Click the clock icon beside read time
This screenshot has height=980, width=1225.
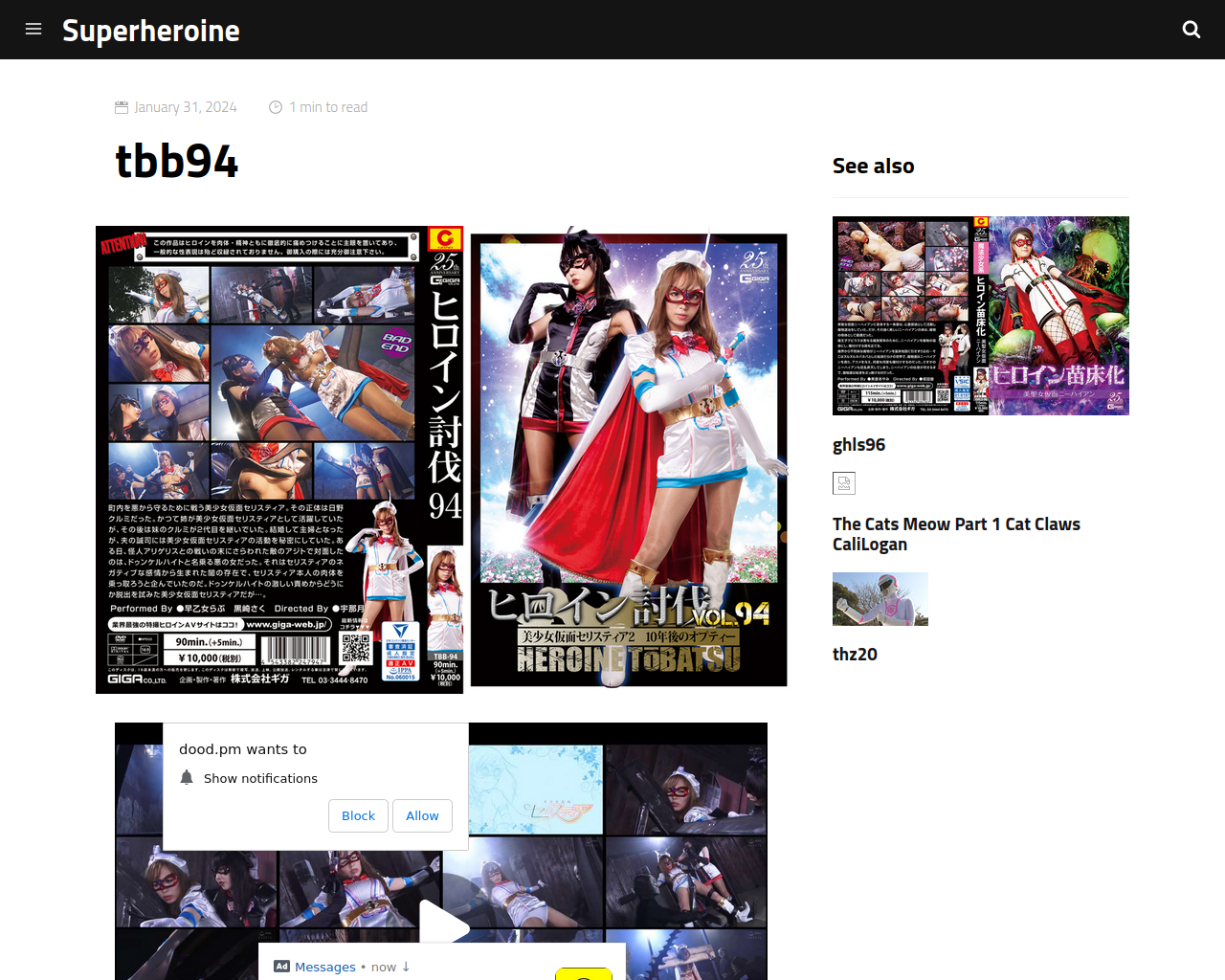coord(276,107)
